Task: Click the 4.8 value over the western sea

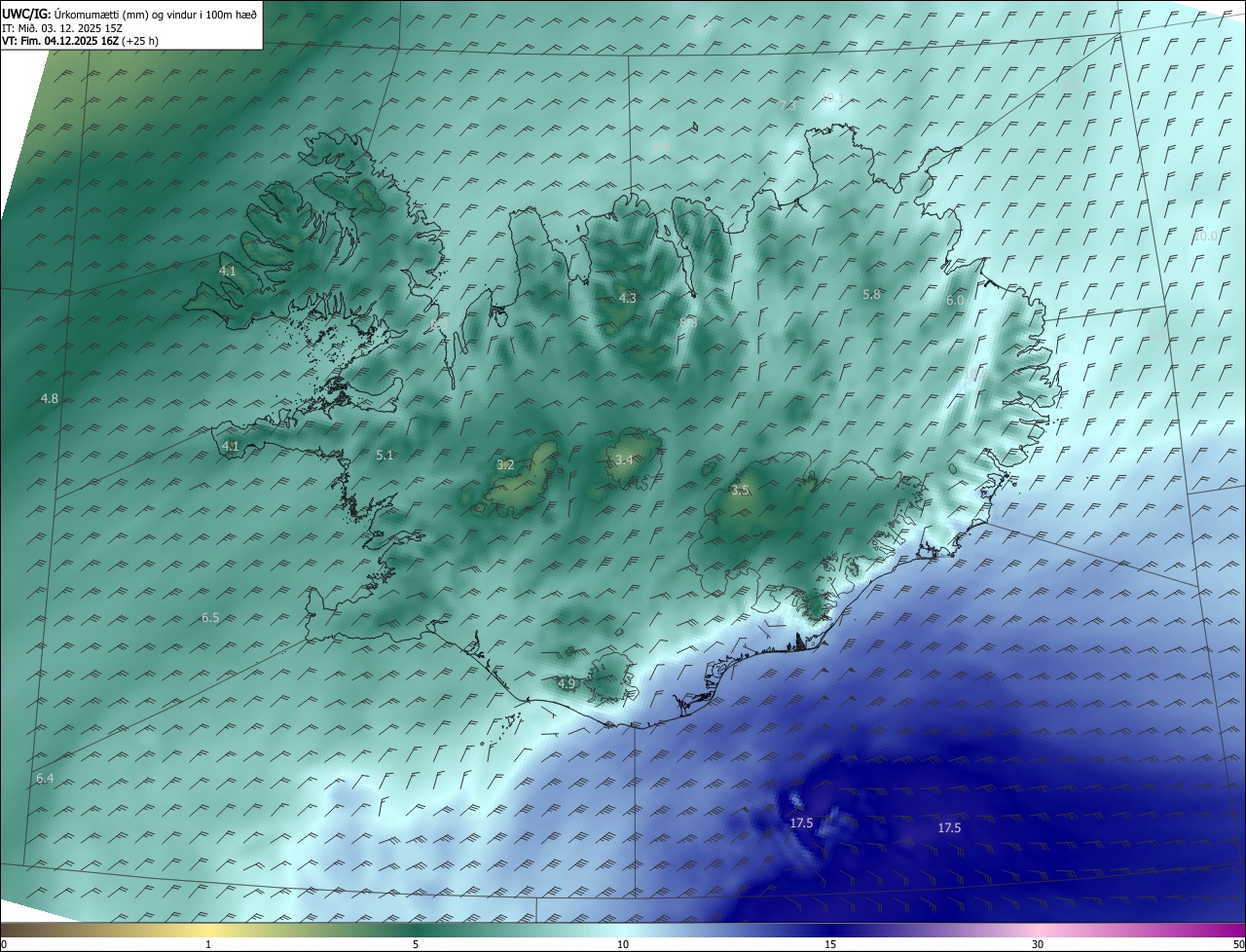Action: tap(50, 399)
